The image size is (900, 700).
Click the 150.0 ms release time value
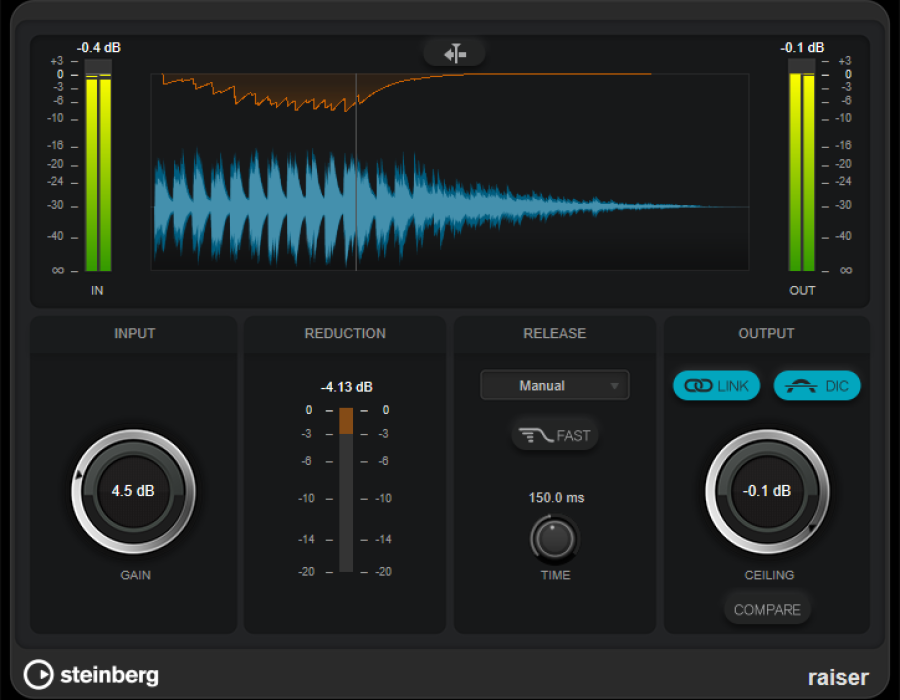point(556,497)
